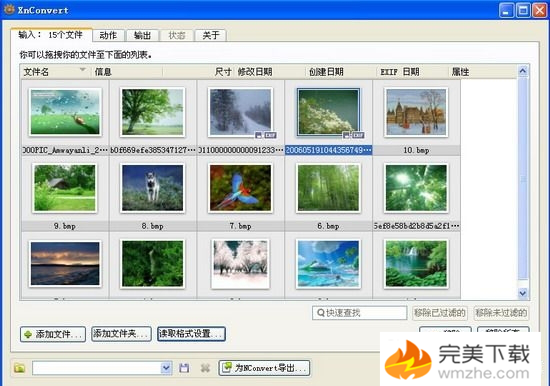Click the file name 10.bmp label
Image resolution: width=550 pixels, height=386 pixels.
click(x=416, y=150)
